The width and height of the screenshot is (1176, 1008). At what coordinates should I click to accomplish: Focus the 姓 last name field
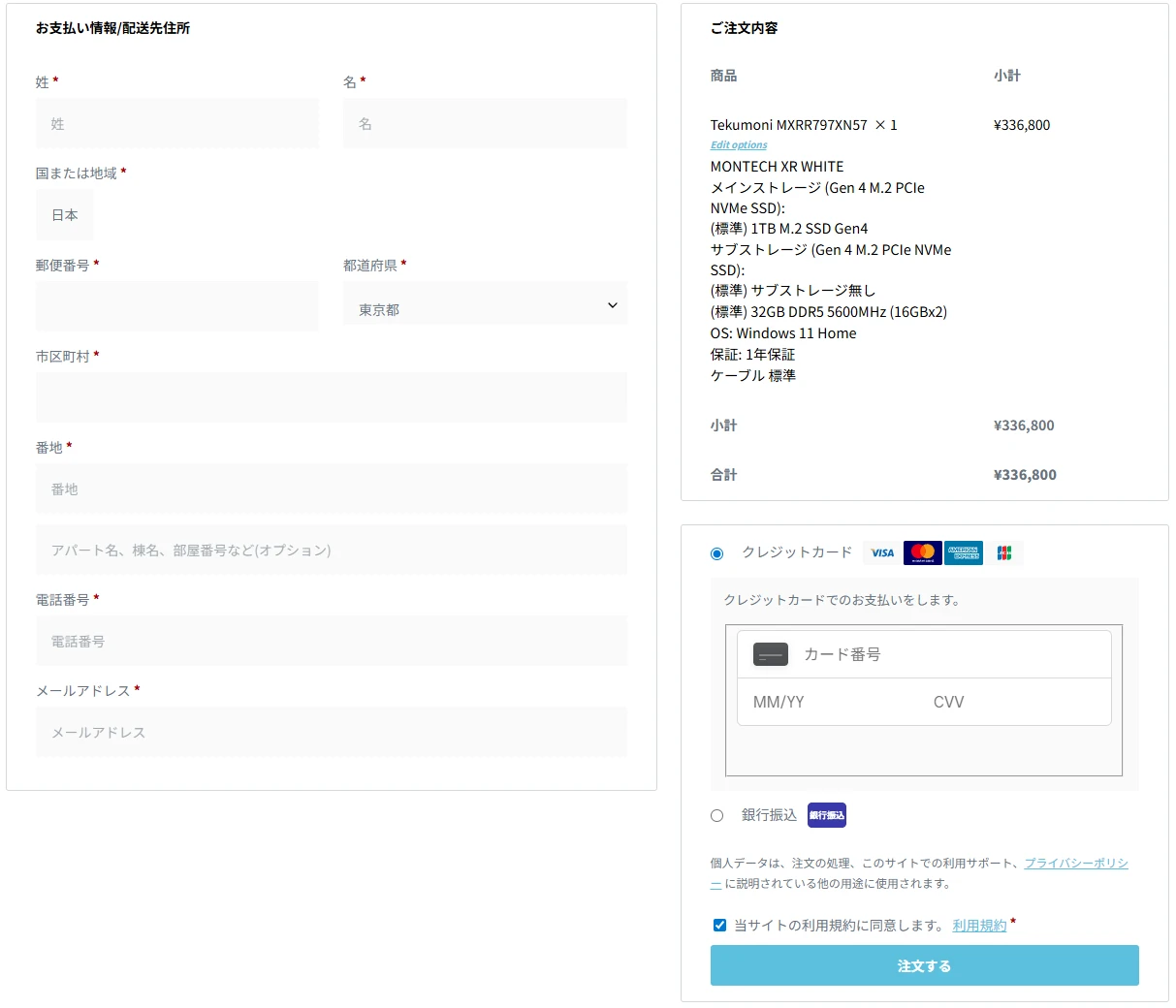(177, 123)
